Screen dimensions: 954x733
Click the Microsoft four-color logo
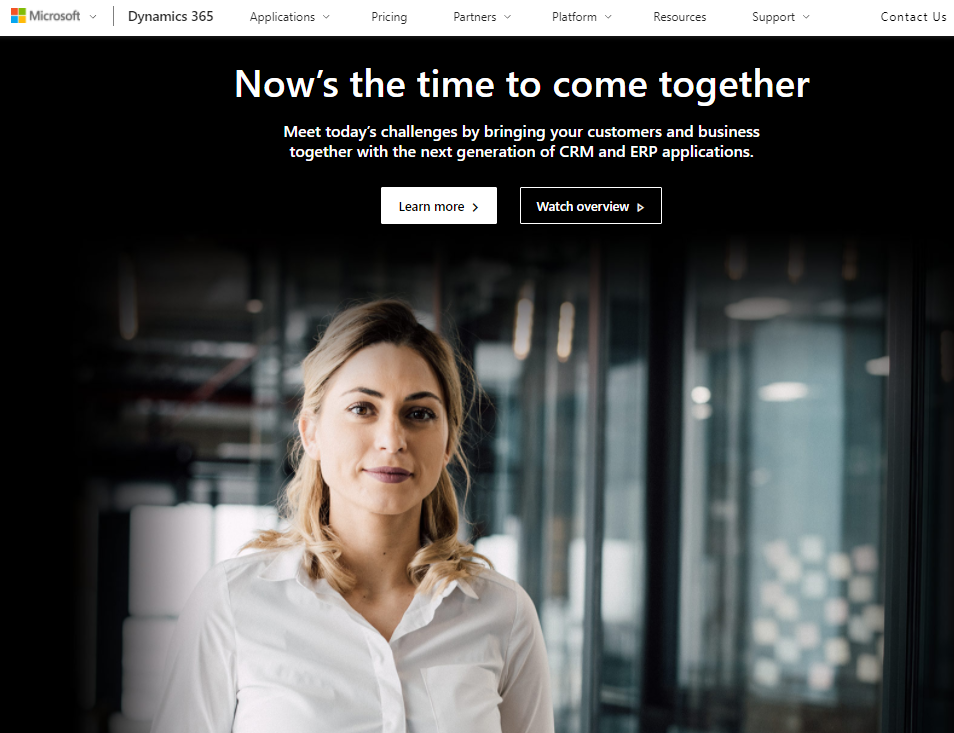18,16
